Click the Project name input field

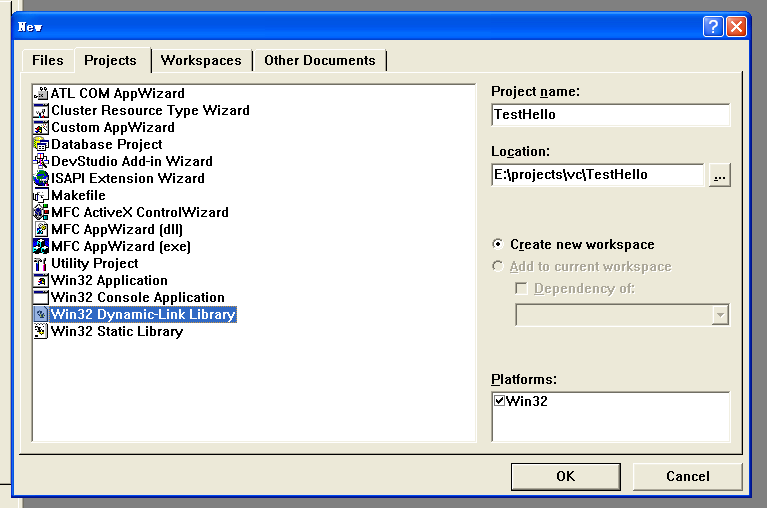tap(610, 115)
